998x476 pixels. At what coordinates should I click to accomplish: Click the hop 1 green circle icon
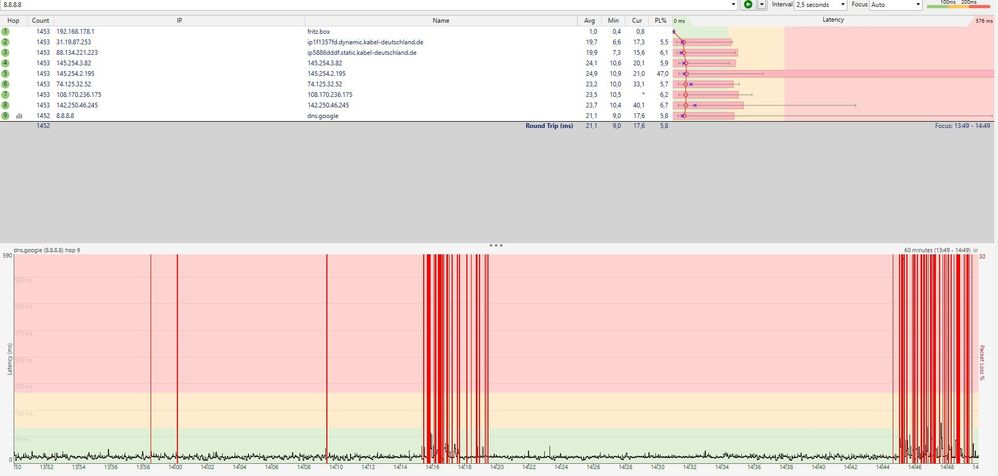6,31
